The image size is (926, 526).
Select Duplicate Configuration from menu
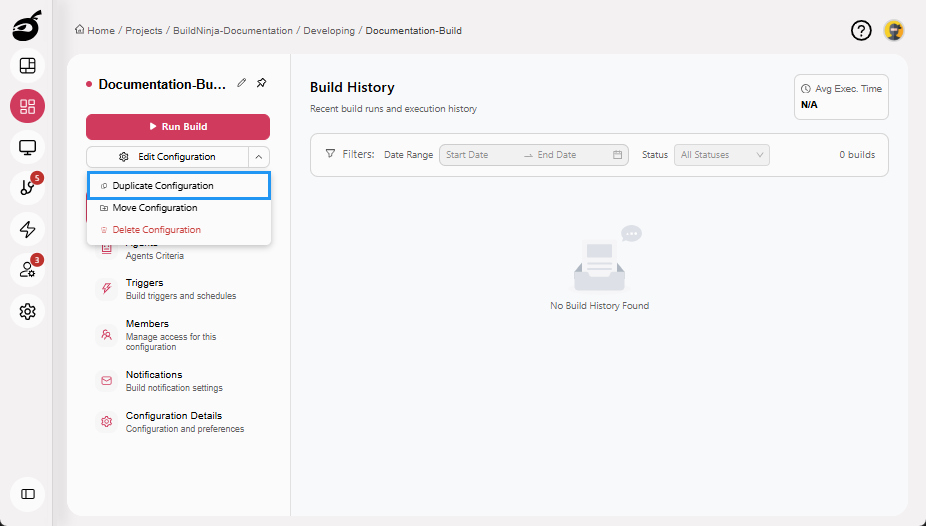coord(179,185)
